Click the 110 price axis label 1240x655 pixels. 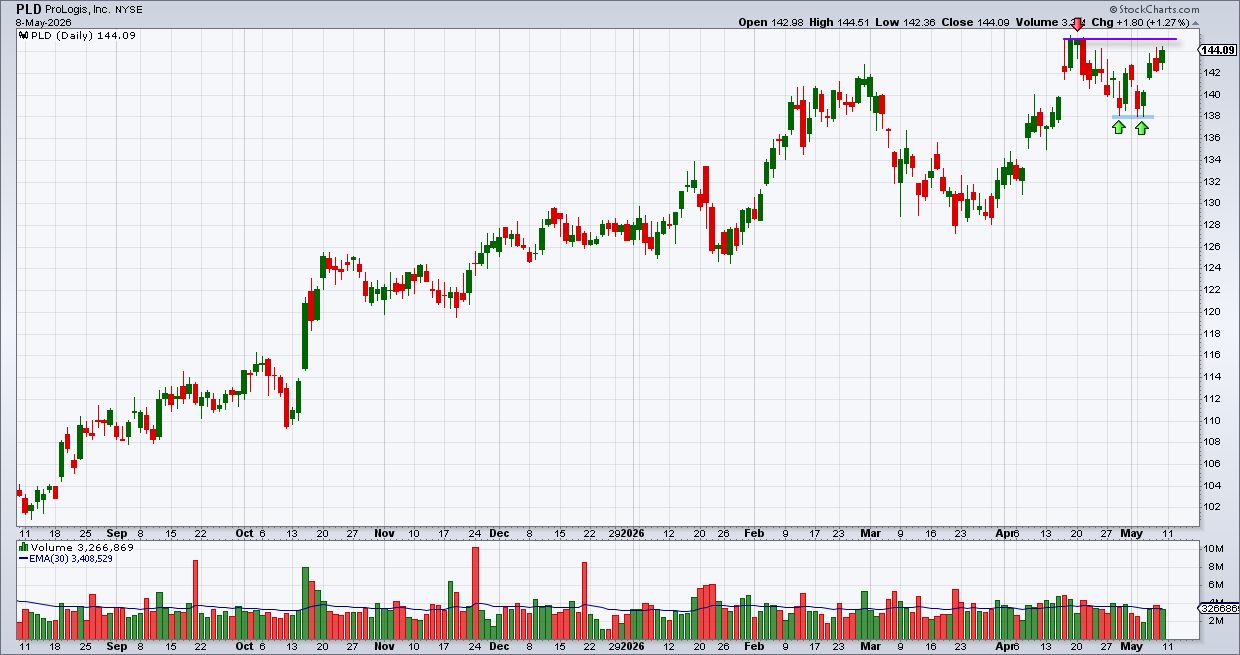click(x=1212, y=419)
